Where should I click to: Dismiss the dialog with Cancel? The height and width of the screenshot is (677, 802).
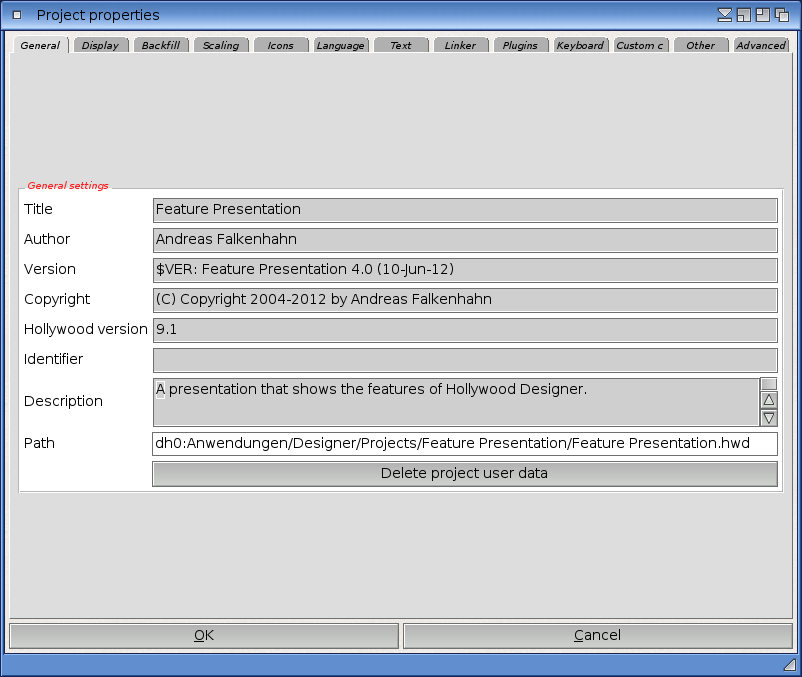pyautogui.click(x=597, y=635)
